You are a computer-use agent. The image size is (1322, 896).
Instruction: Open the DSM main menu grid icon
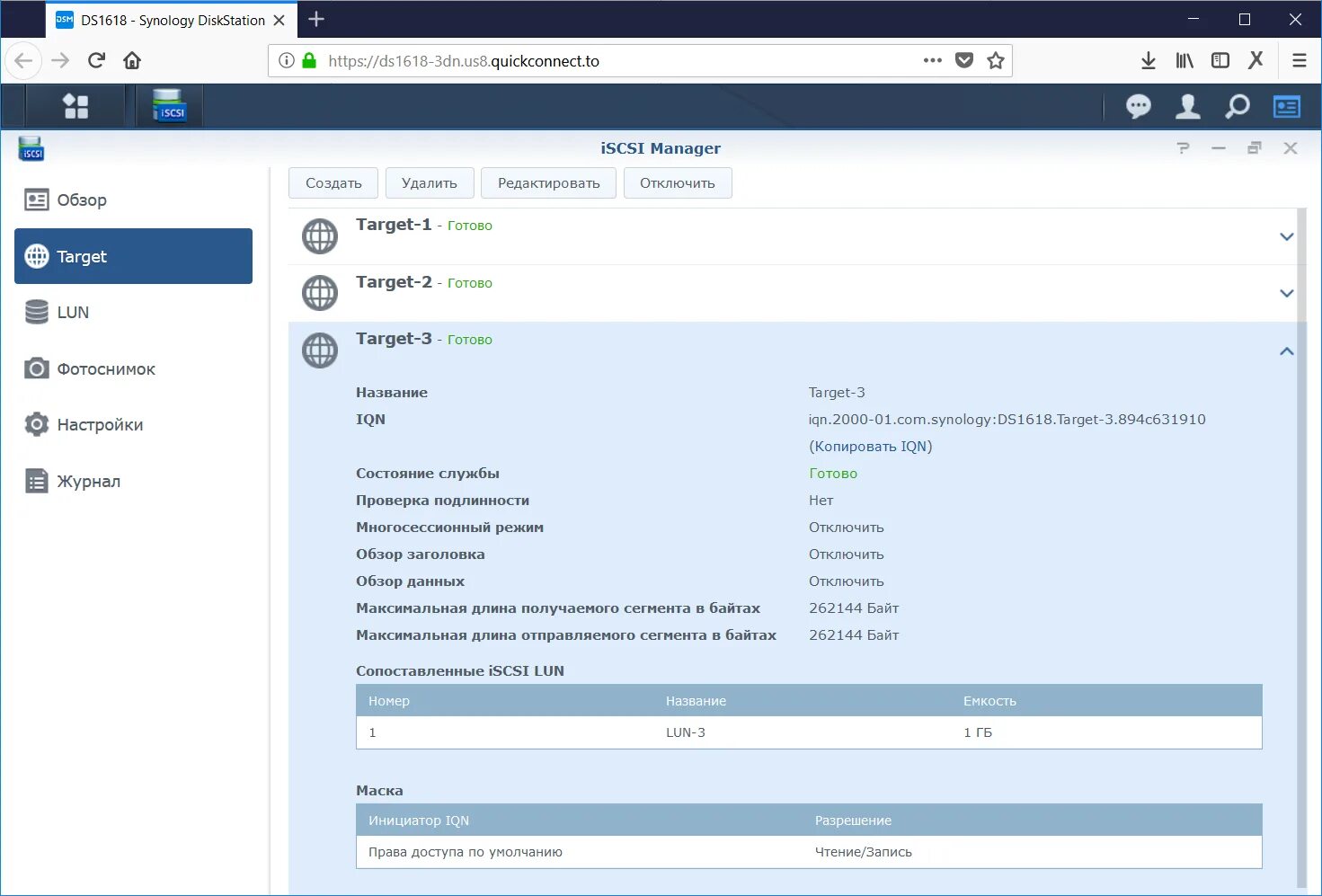[x=75, y=106]
